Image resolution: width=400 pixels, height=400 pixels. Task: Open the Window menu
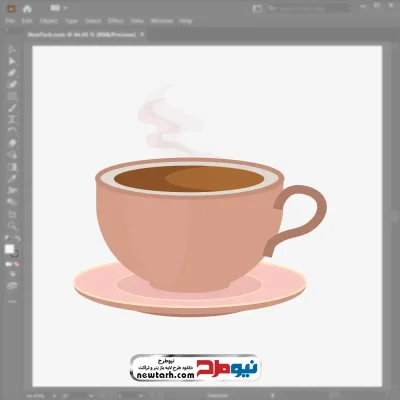click(162, 21)
